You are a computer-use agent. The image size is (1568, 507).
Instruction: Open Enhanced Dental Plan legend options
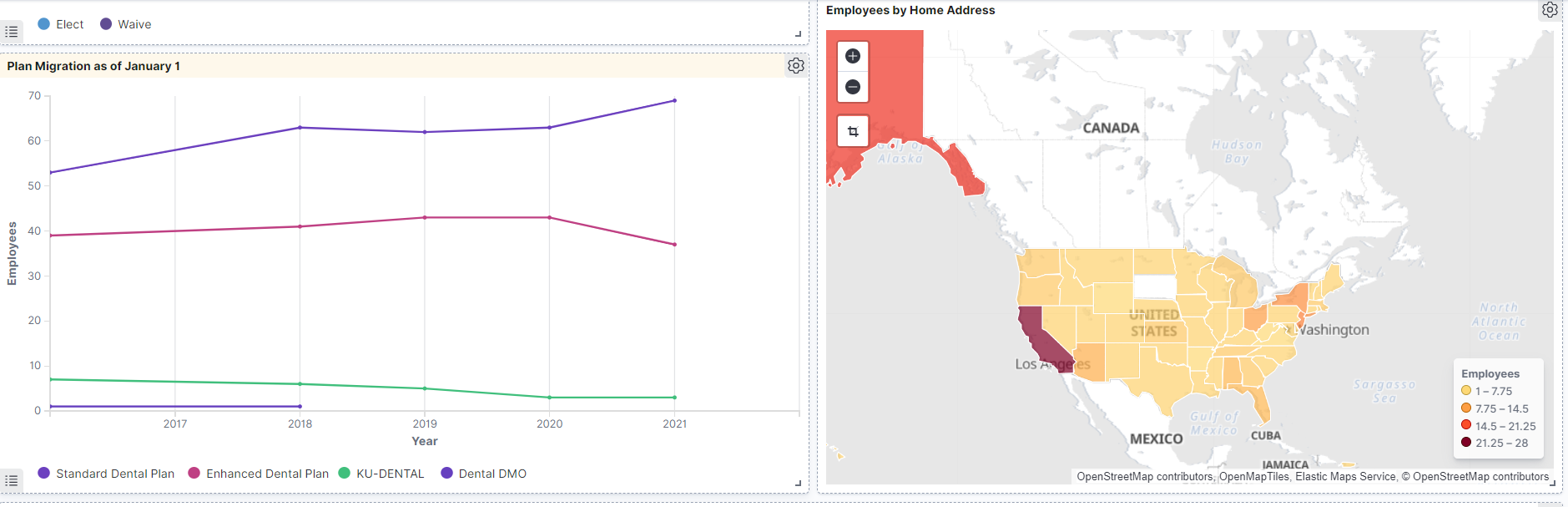click(x=259, y=474)
